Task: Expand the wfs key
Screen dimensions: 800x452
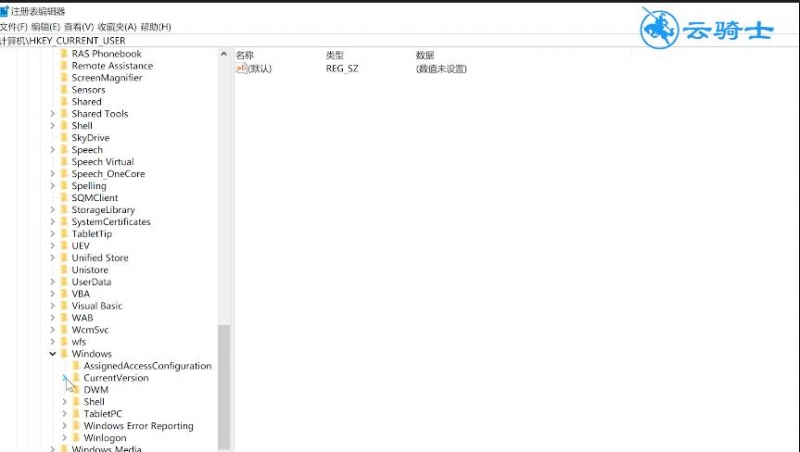Action: (x=53, y=342)
